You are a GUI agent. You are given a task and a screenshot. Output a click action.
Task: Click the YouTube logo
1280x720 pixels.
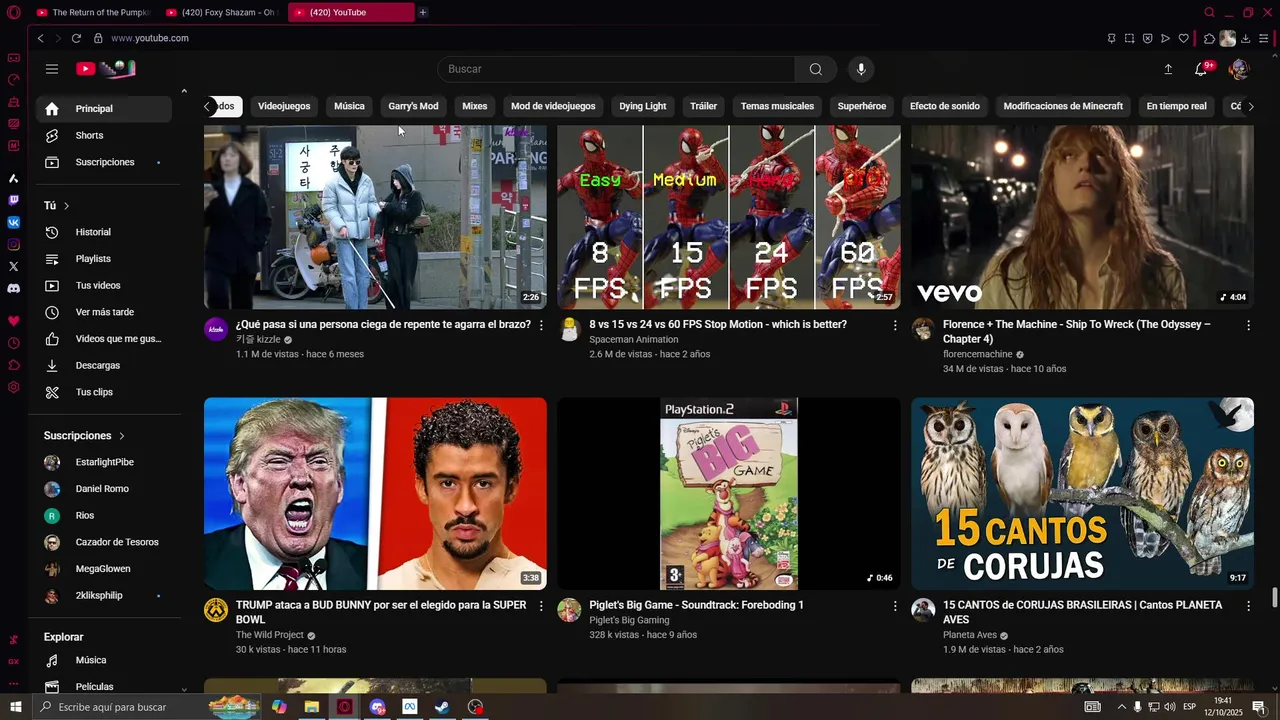[105, 69]
